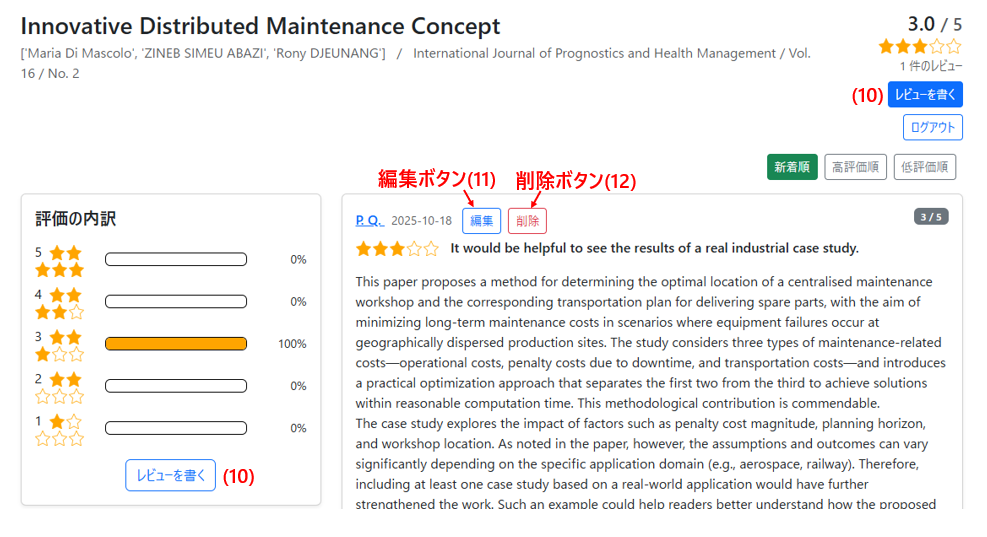Image resolution: width=987 pixels, height=537 pixels.
Task: Sort reviews by 新着順
Action: [793, 168]
